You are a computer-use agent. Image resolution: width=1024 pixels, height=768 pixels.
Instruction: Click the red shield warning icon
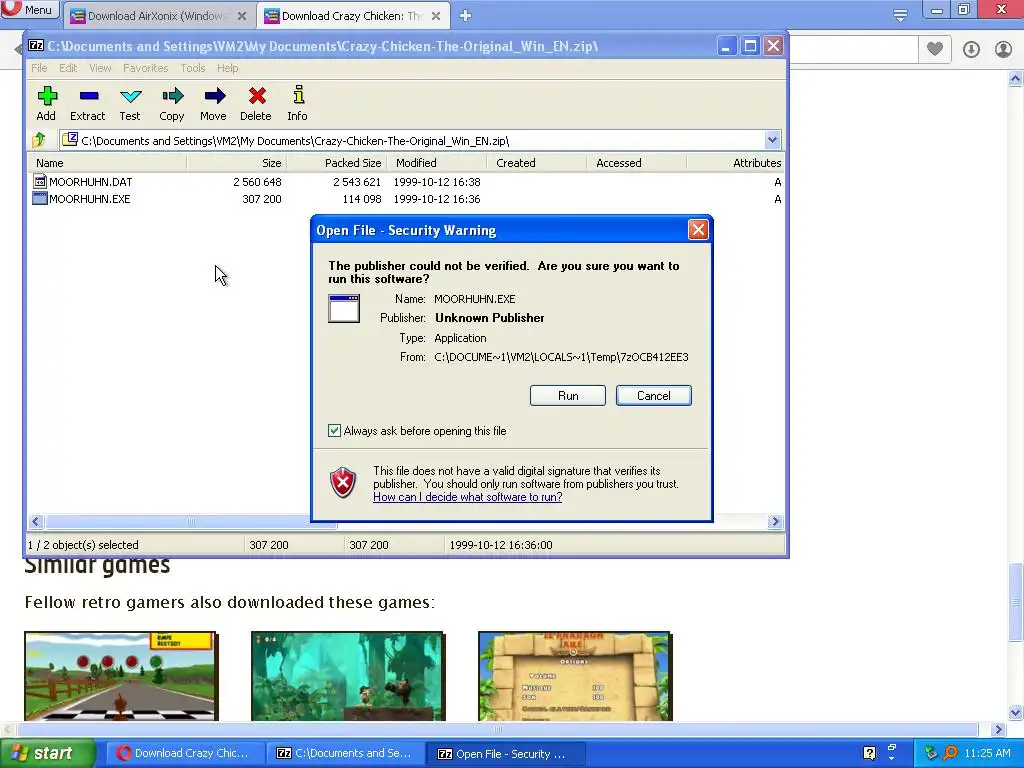tap(343, 483)
